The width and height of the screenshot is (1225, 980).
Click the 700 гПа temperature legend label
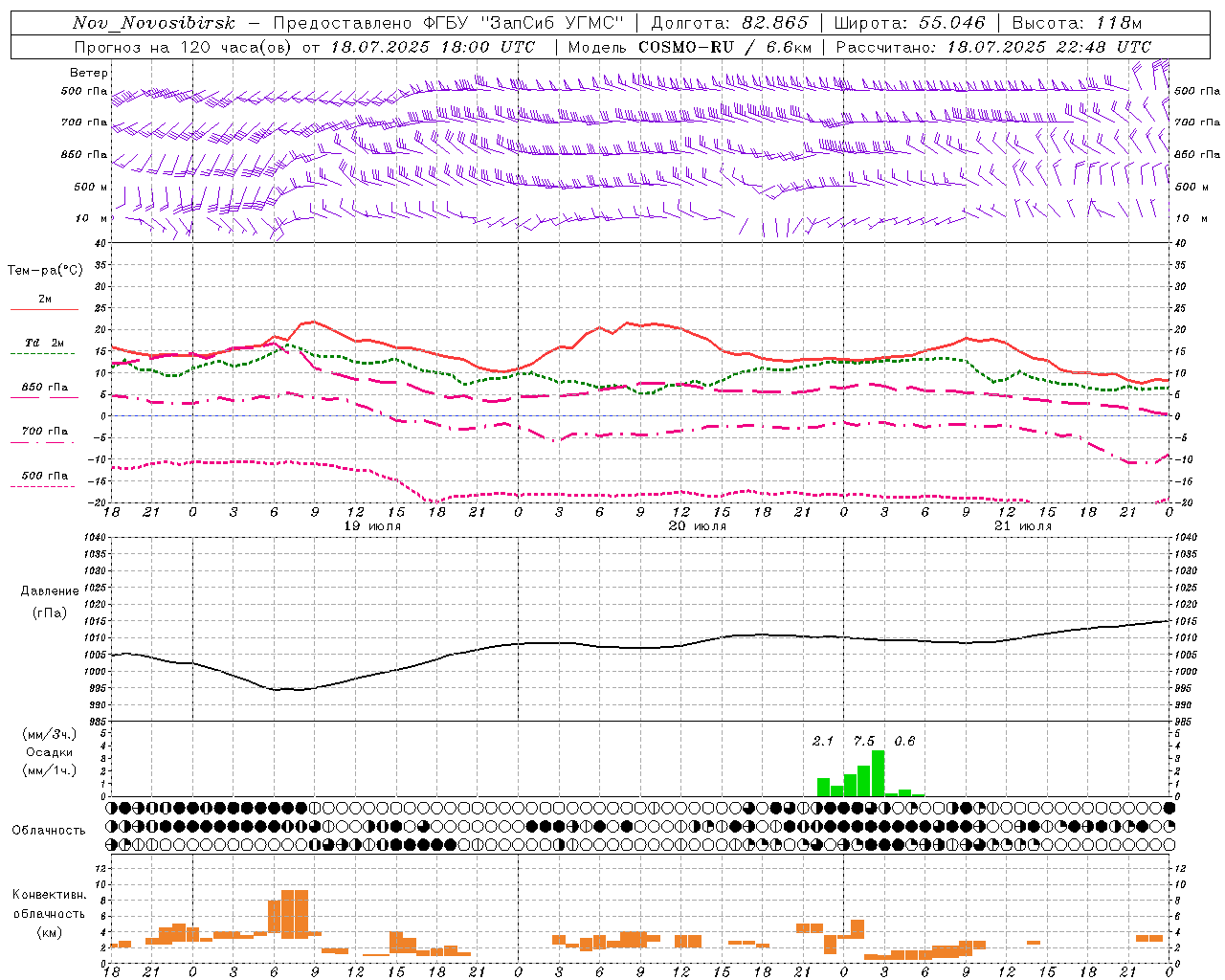click(45, 432)
